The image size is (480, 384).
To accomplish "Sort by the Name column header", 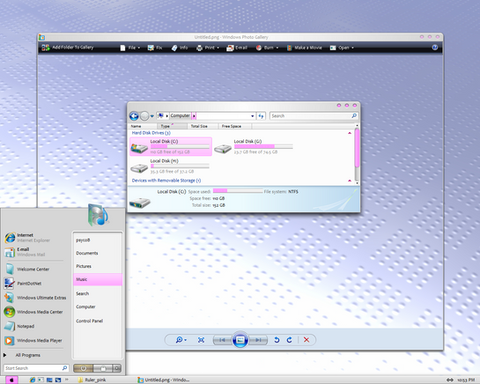I will 143,126.
